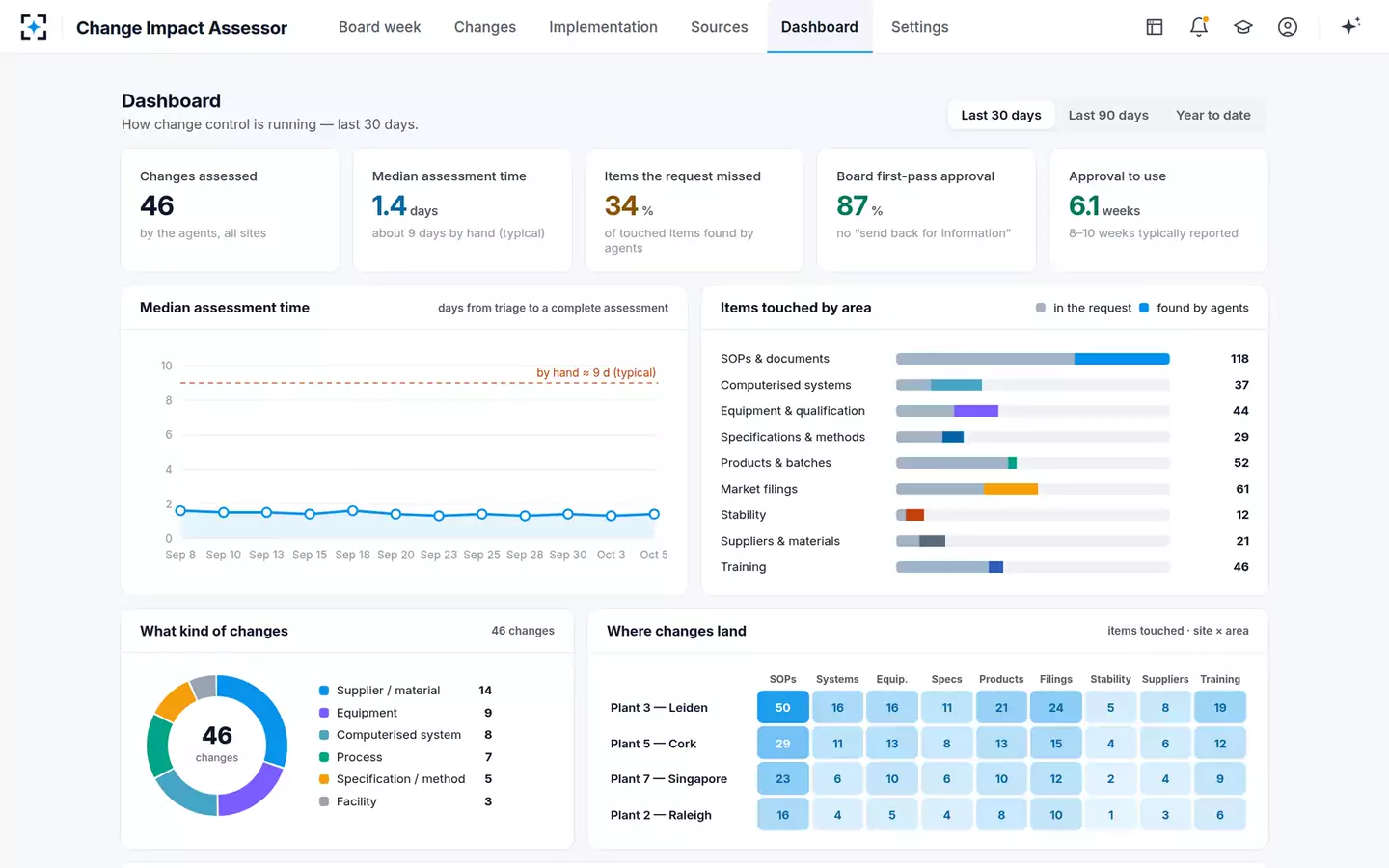
Task: Click Singapore SOPs cell showing 23
Action: click(783, 779)
